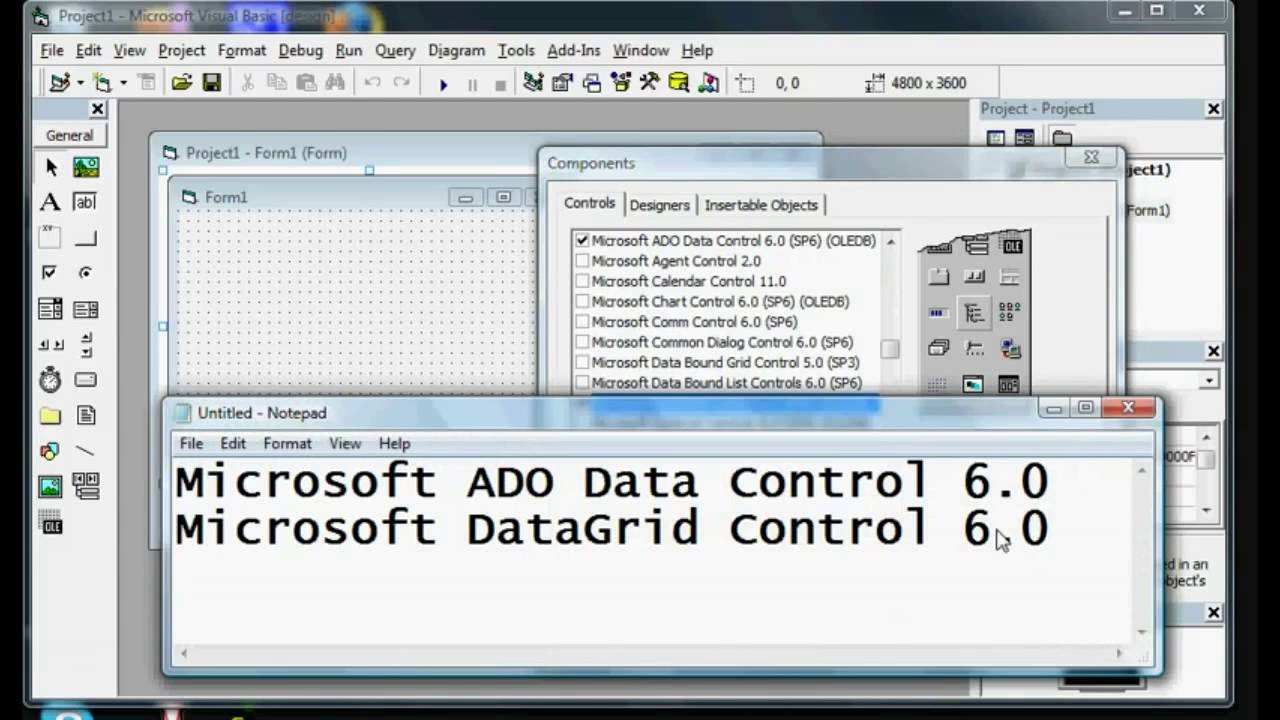The width and height of the screenshot is (1280, 720).
Task: Toggle Folders icon in Project panel
Action: tap(1062, 138)
